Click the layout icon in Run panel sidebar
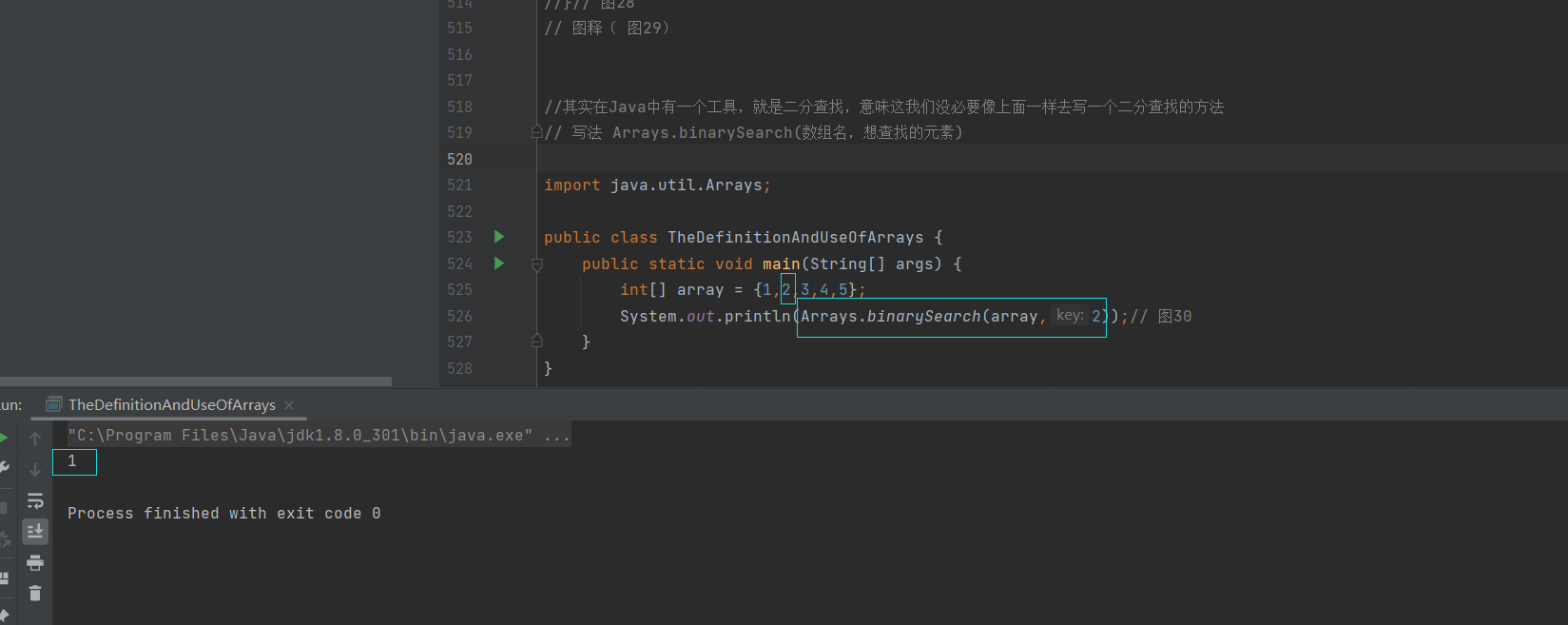1568x625 pixels. coord(4,578)
